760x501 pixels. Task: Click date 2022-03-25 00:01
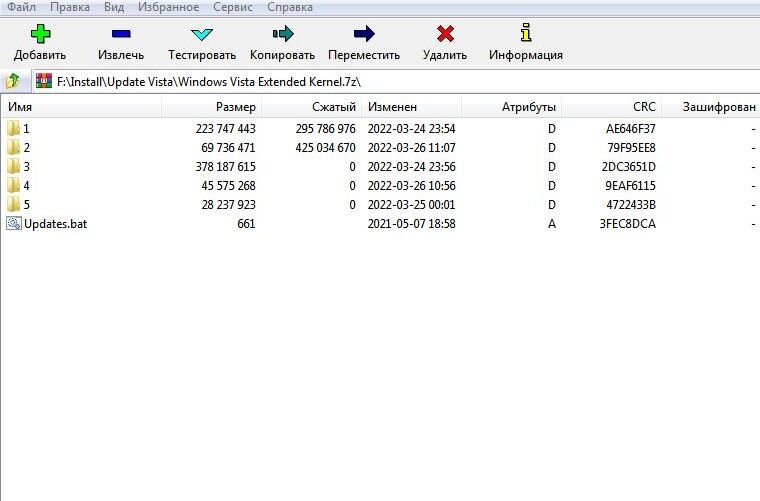(x=412, y=204)
